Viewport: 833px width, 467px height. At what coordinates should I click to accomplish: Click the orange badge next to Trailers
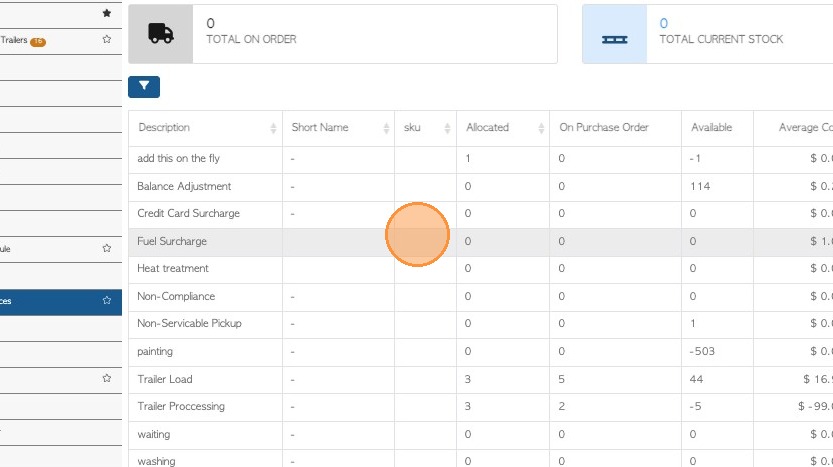[38, 42]
